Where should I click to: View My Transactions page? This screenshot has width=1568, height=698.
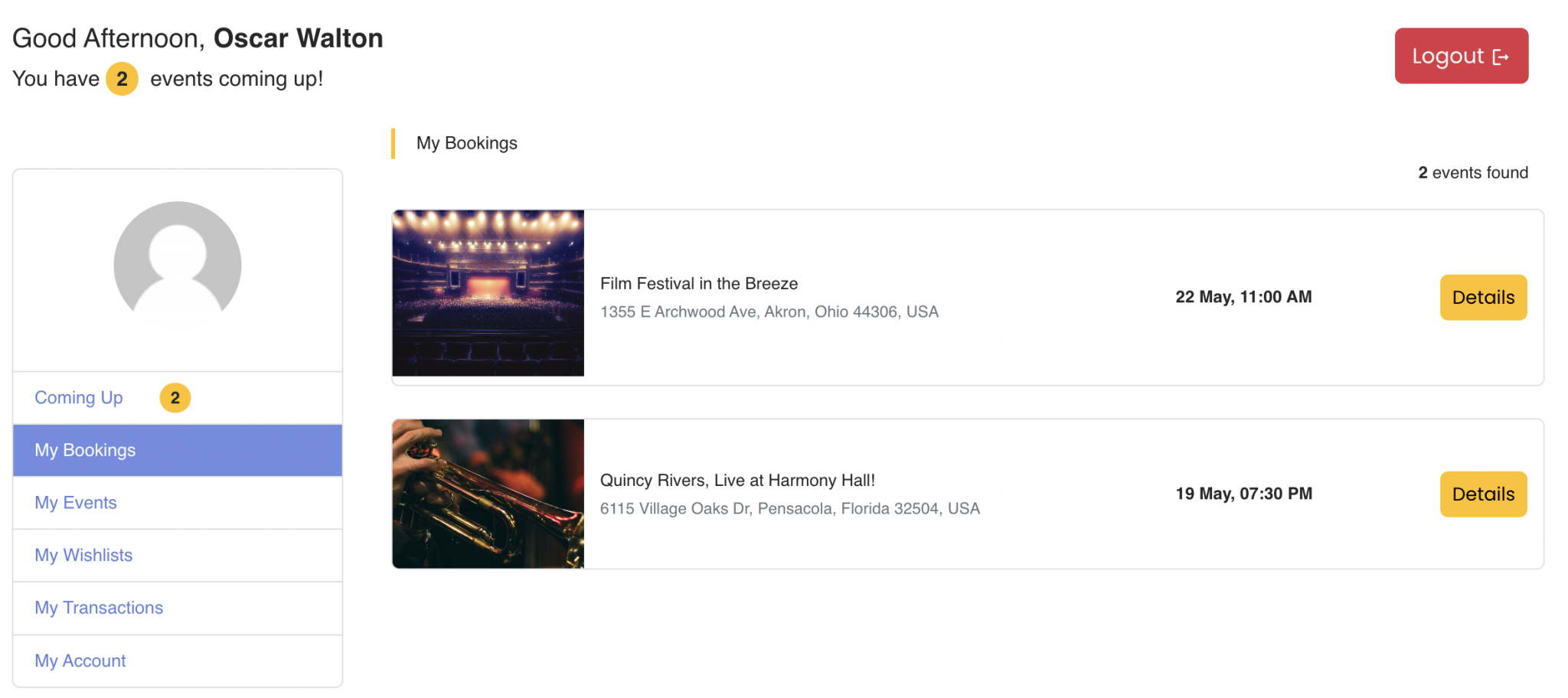click(98, 608)
